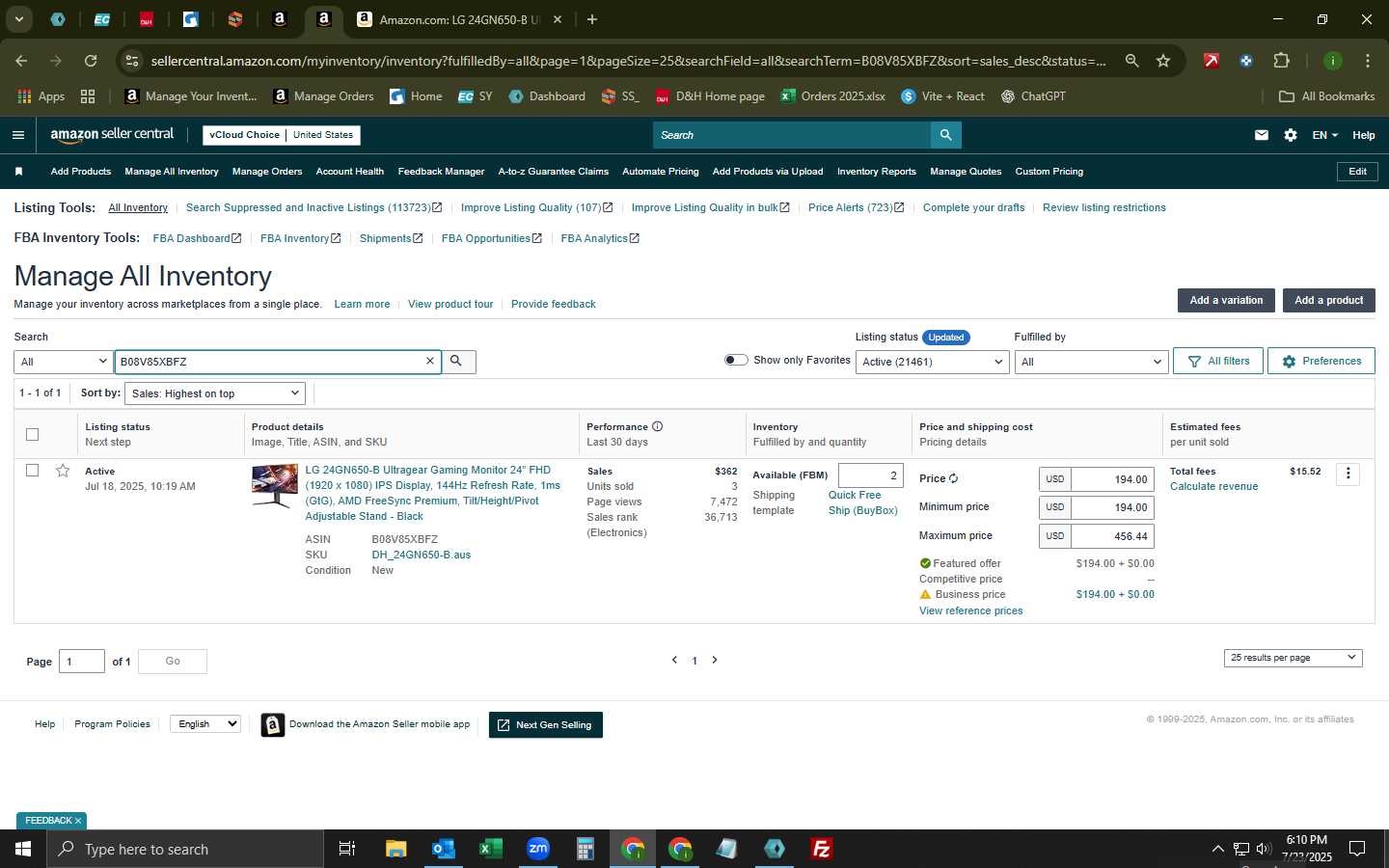Open Account Health in navigation bar
The width and height of the screenshot is (1389, 868).
pos(350,172)
